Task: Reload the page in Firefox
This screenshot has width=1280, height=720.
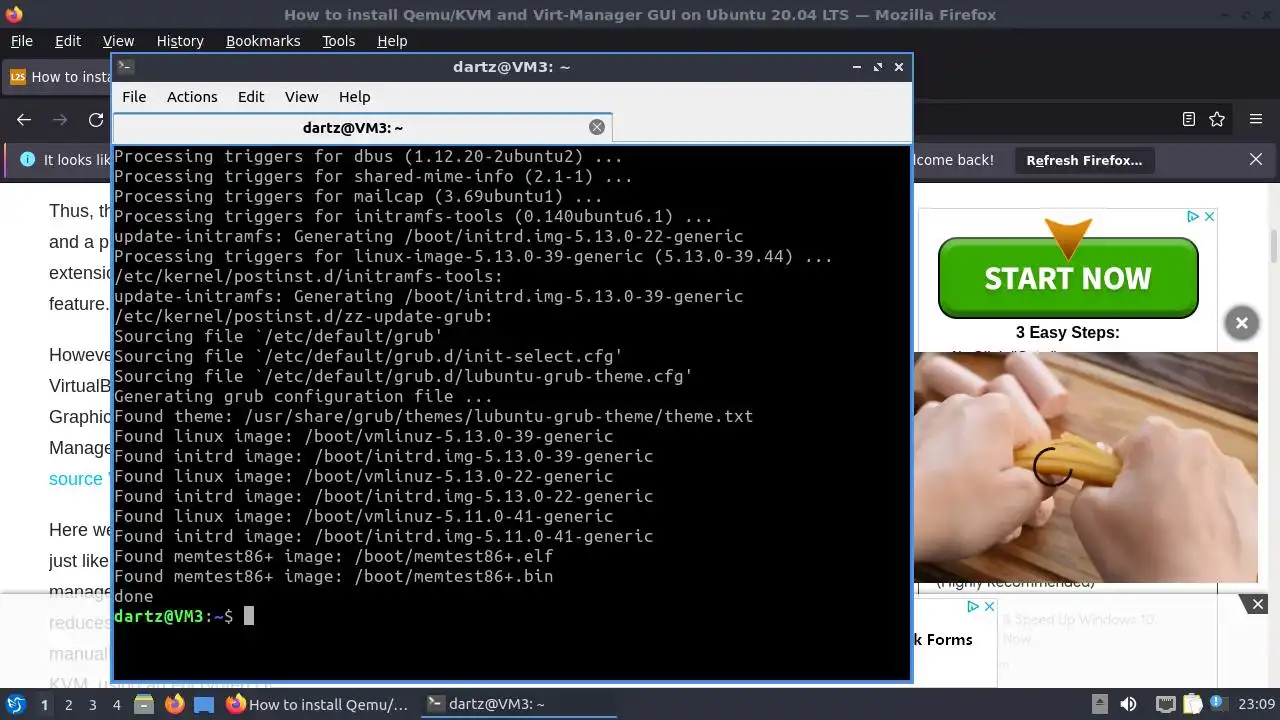Action: pyautogui.click(x=96, y=120)
